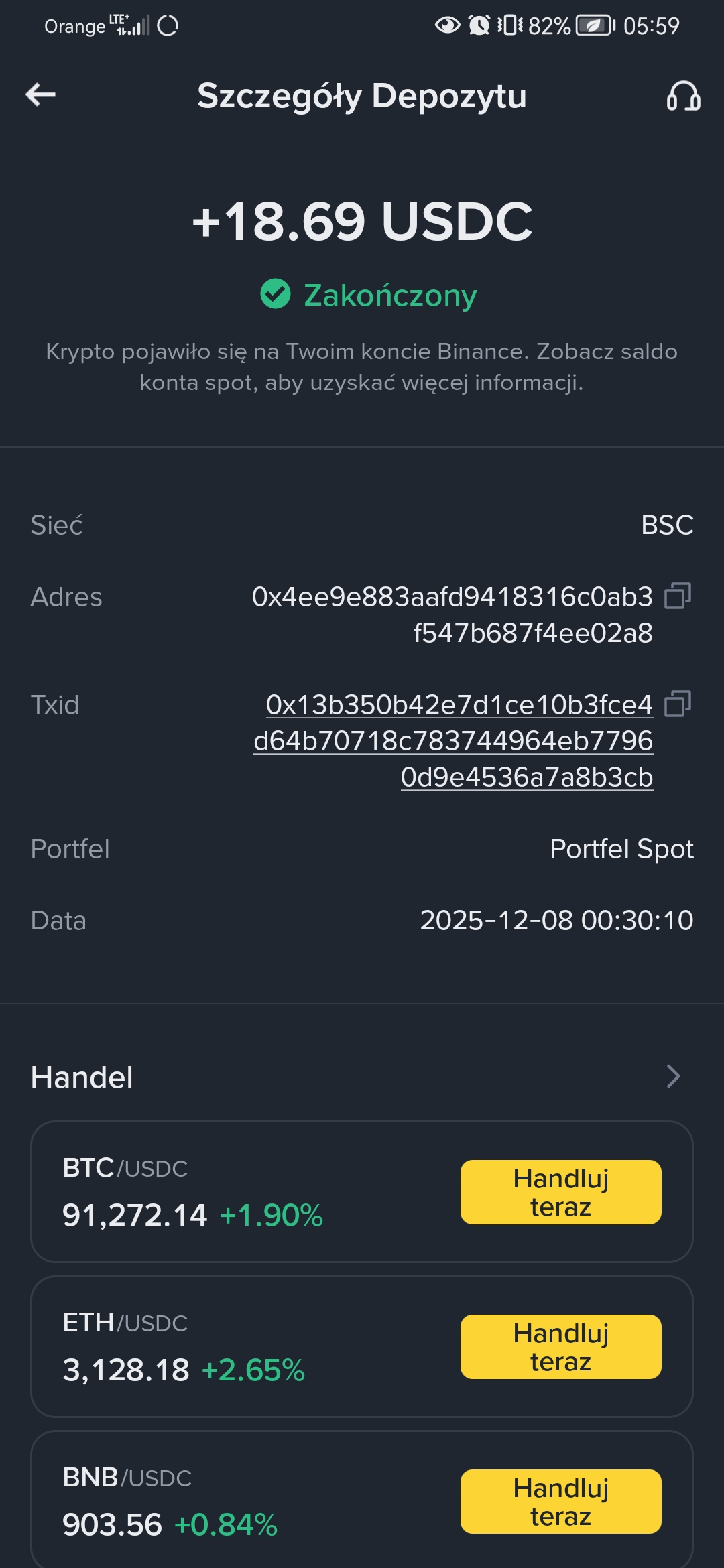Copy the deposit address with the copy icon
The width and height of the screenshot is (724, 1568).
tap(678, 596)
